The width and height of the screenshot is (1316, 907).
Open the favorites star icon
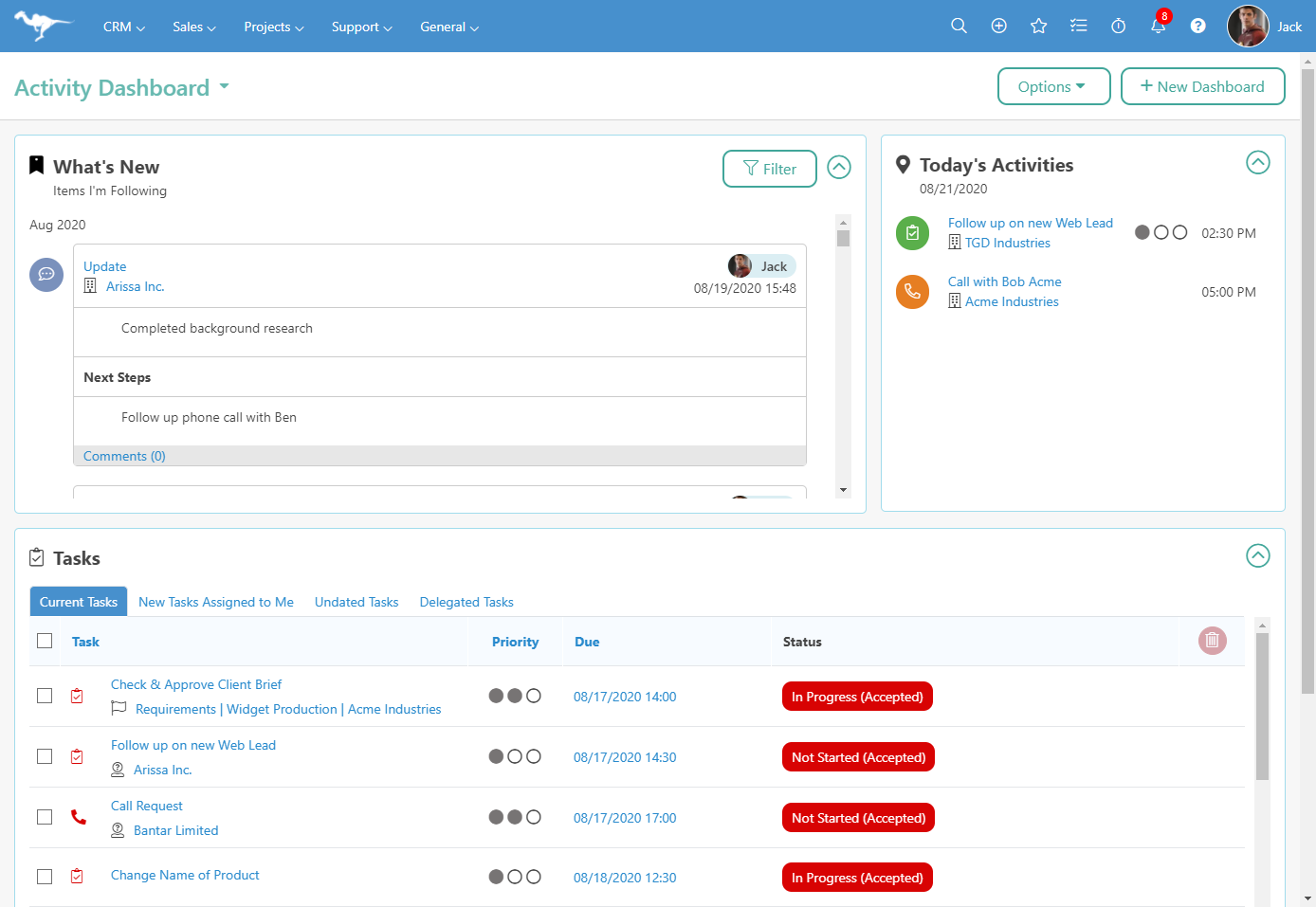point(1038,26)
